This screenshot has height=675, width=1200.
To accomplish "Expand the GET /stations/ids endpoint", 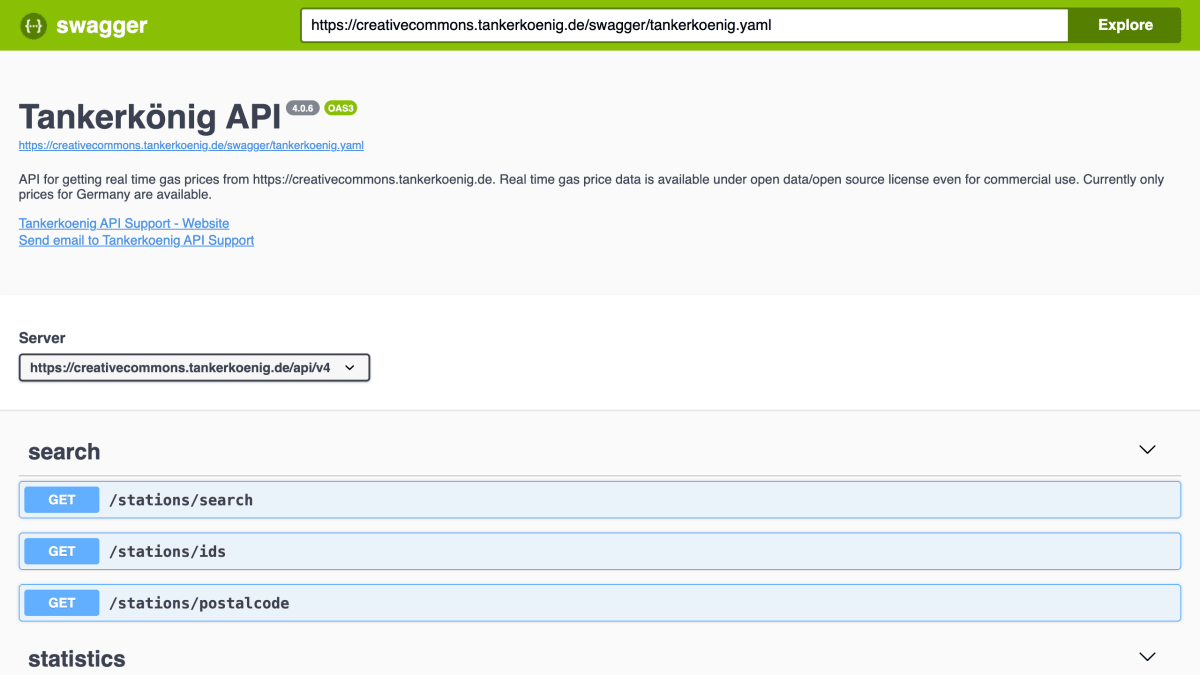I will (x=600, y=551).
